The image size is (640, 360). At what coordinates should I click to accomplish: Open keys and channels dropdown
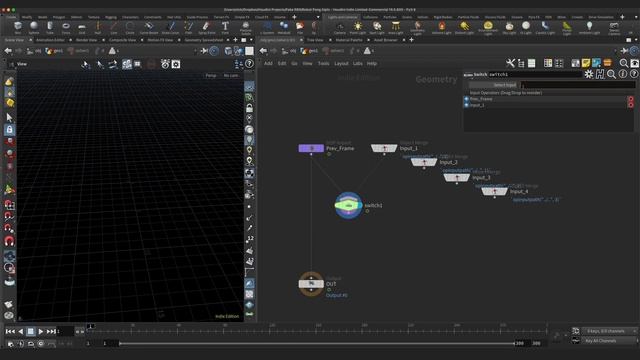coord(610,331)
